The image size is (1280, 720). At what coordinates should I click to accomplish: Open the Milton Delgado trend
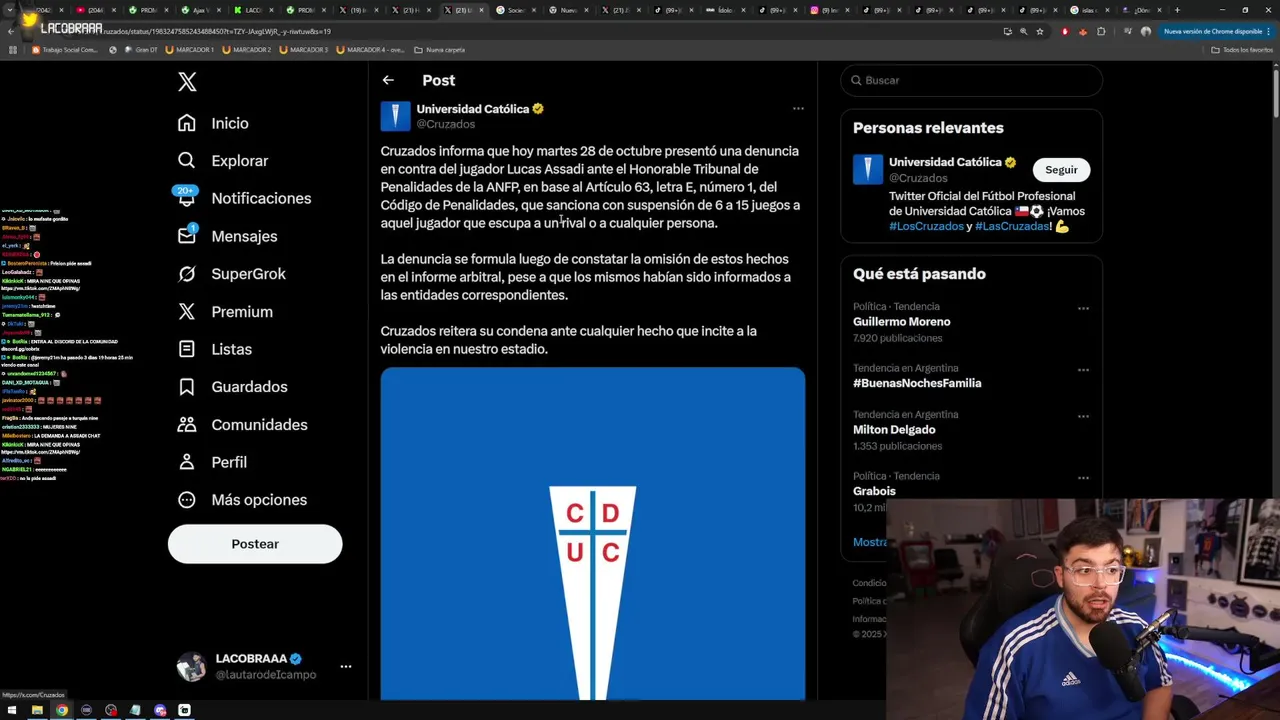coord(894,430)
